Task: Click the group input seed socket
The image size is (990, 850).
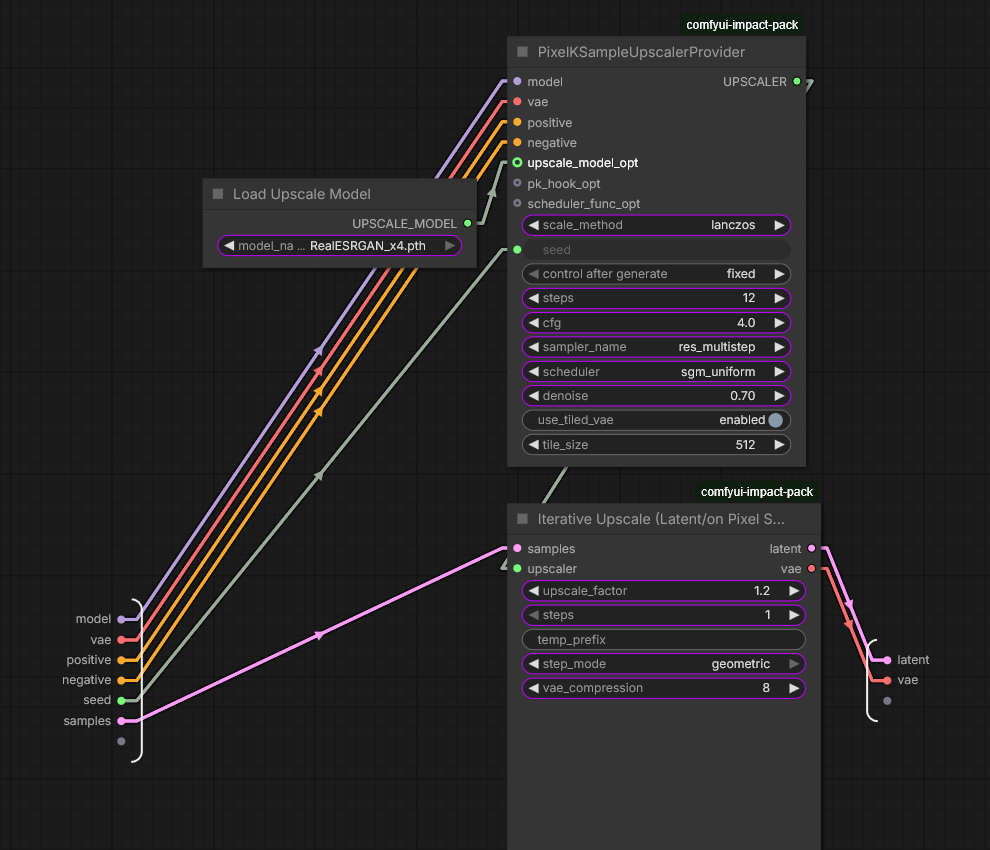Action: tap(121, 700)
